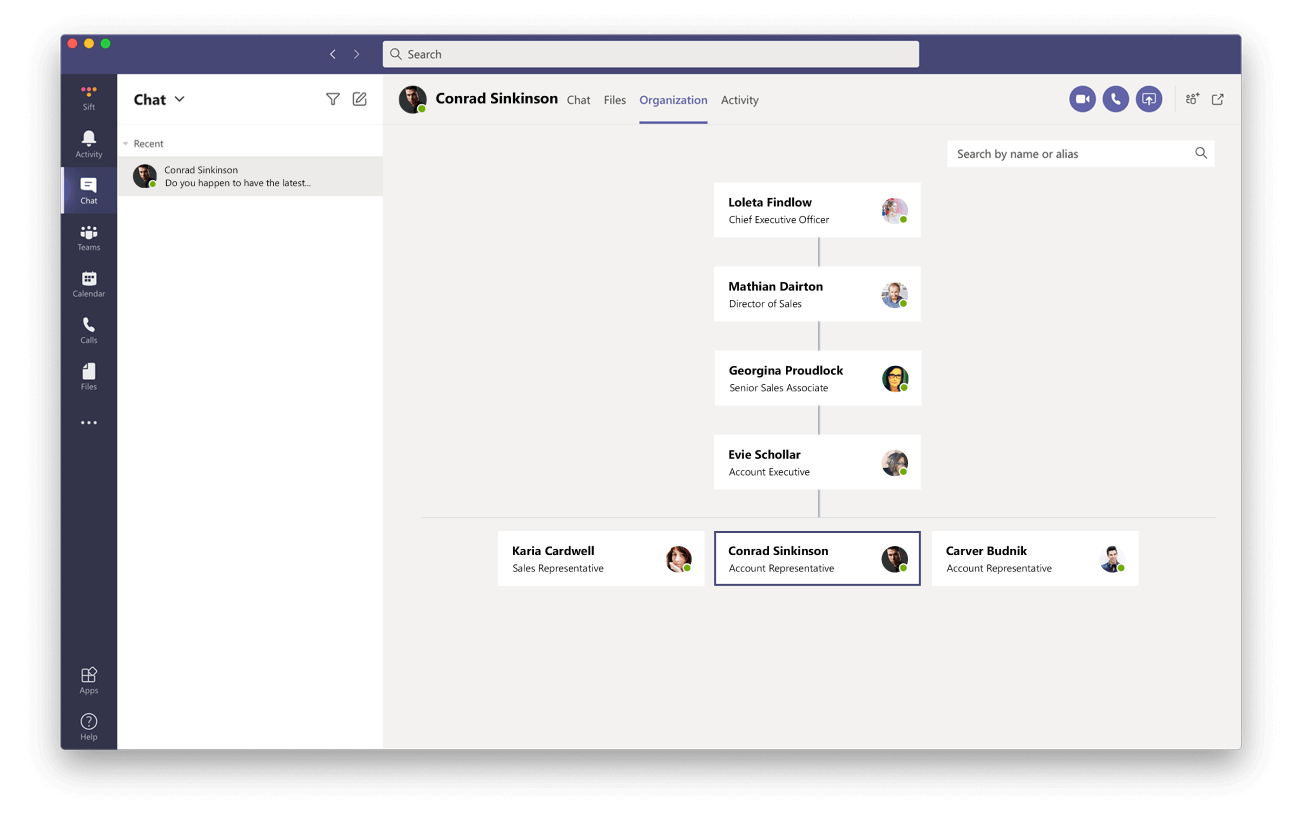Image resolution: width=1302 pixels, height=814 pixels.
Task: Collapse the Recent conversations section
Action: tap(126, 143)
